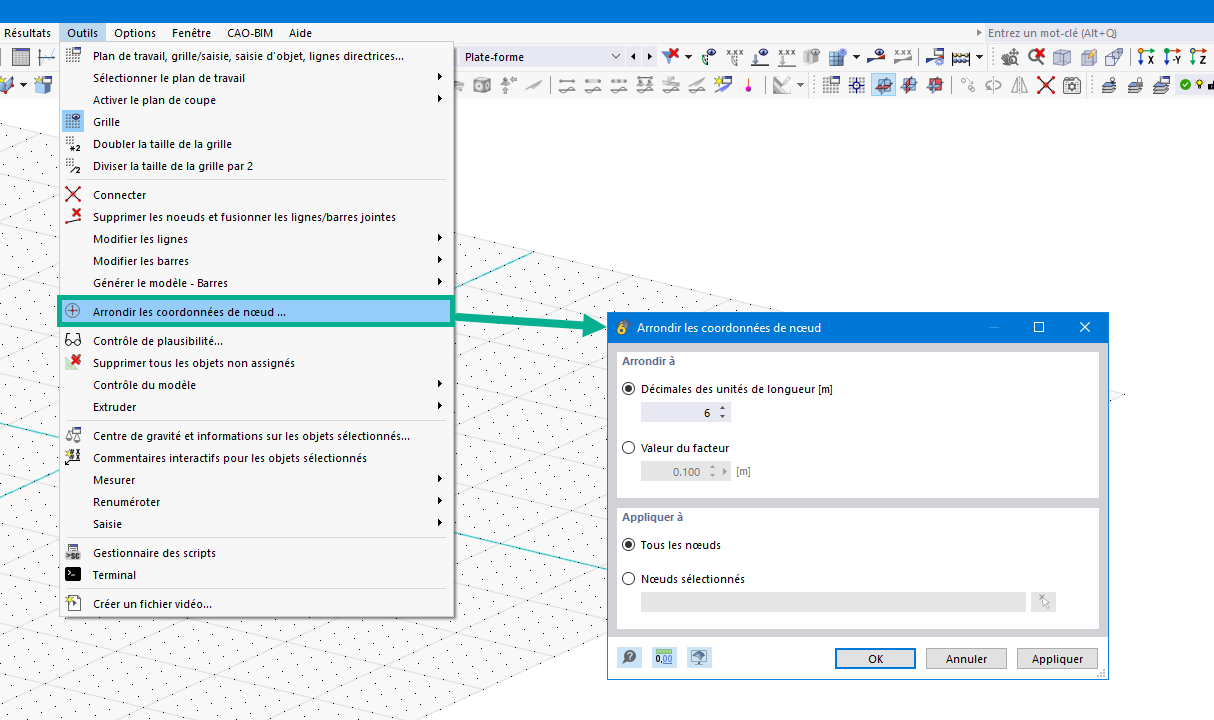
Task: Open Contrôle de plausibilité entry
Action: point(258,341)
